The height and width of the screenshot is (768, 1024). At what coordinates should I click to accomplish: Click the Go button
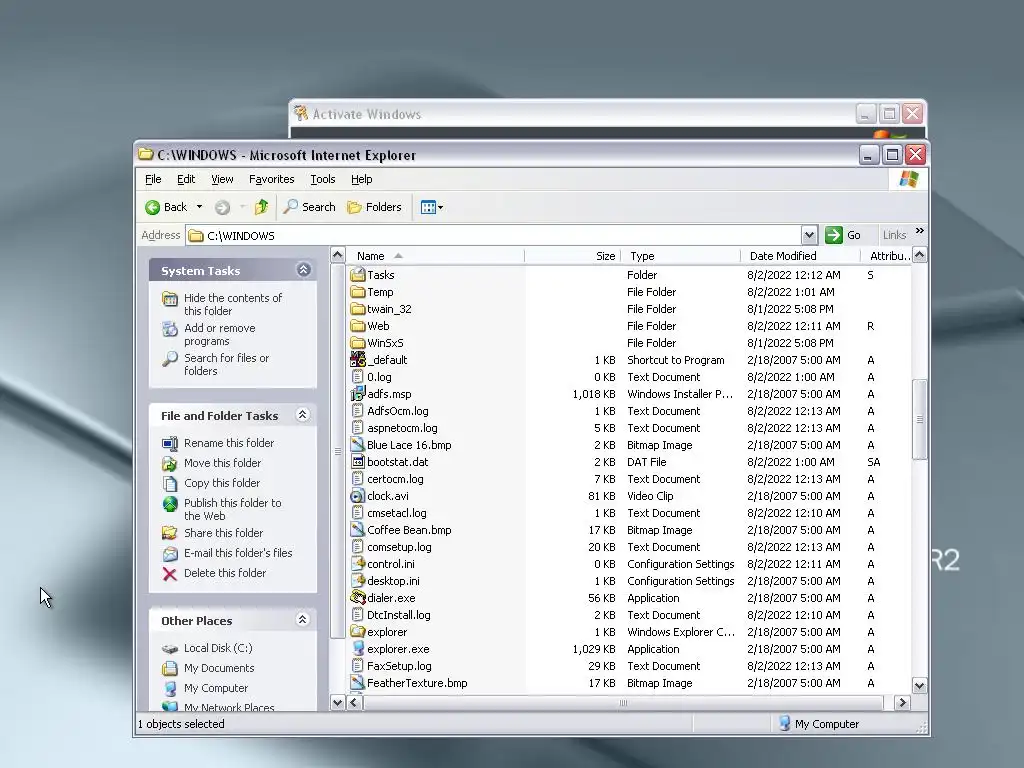pos(843,235)
